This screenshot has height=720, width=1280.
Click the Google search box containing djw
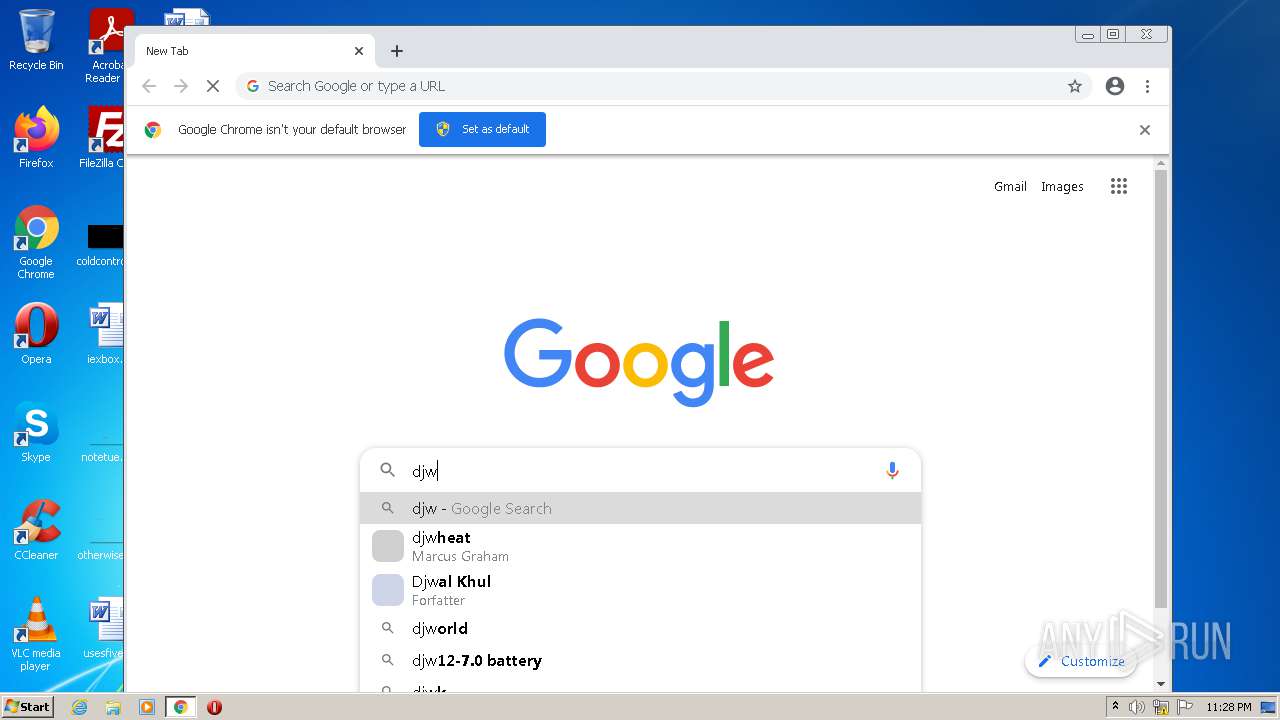(x=640, y=471)
